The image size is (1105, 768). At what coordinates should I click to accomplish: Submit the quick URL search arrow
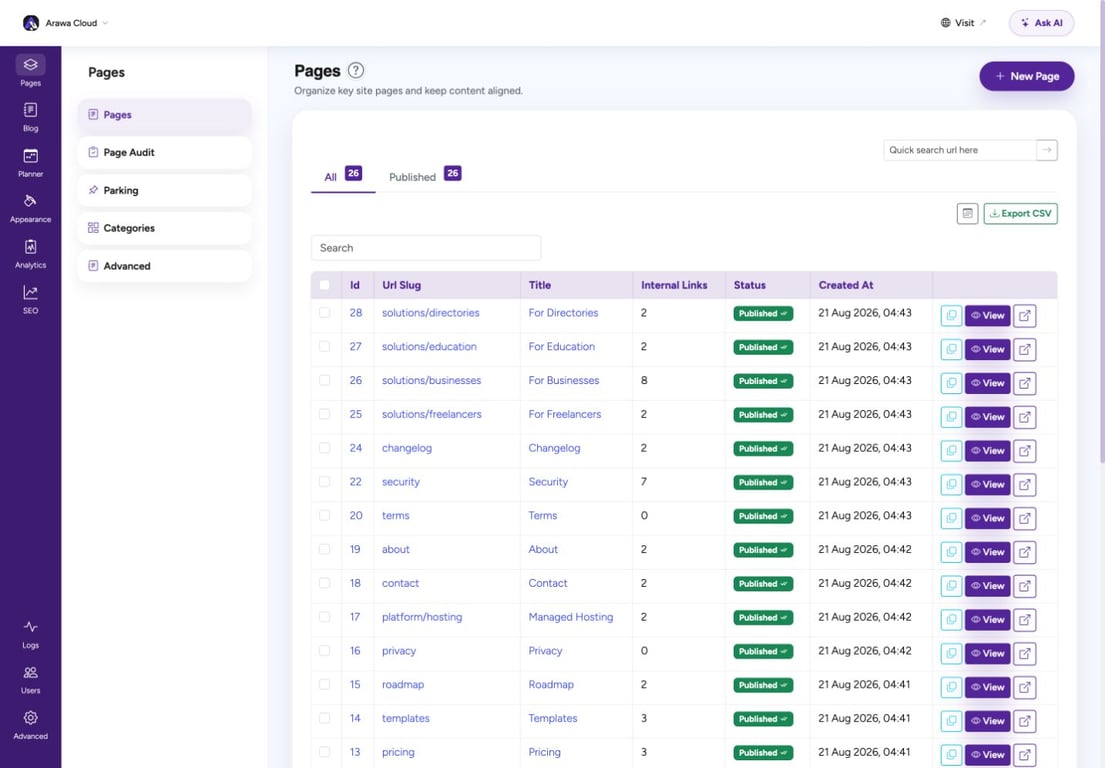(x=1047, y=150)
